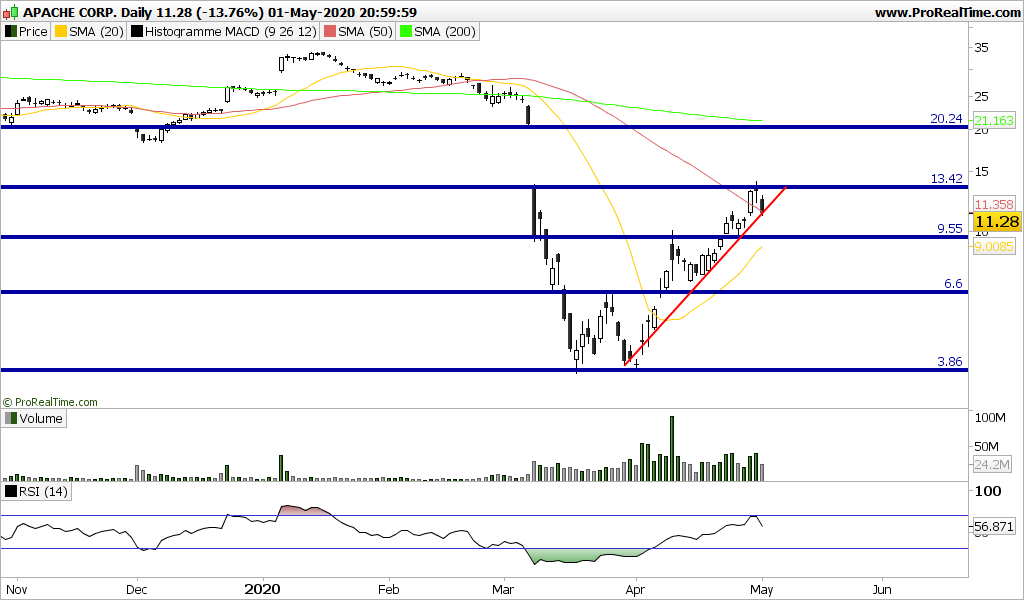Click the 35 price axis label
Viewport: 1024px width, 600px height.
pyautogui.click(x=982, y=48)
